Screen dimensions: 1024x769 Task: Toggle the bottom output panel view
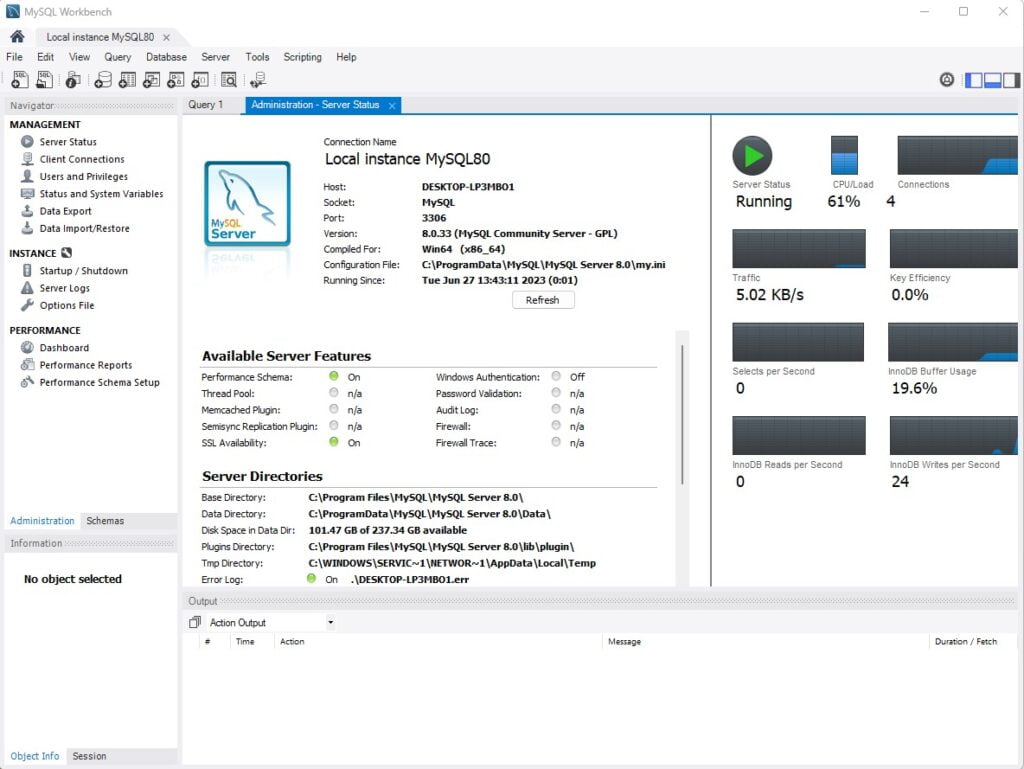click(993, 80)
